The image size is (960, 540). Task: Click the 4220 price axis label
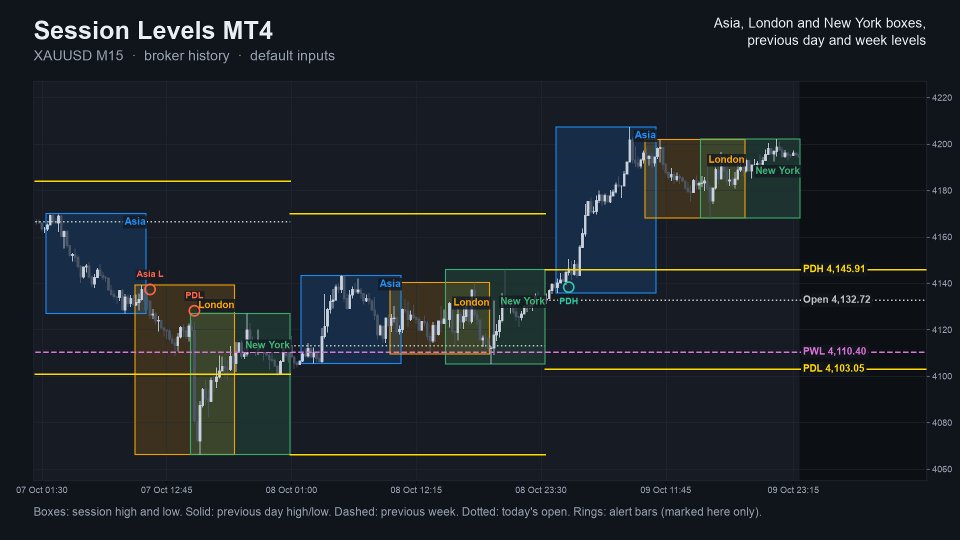(942, 98)
